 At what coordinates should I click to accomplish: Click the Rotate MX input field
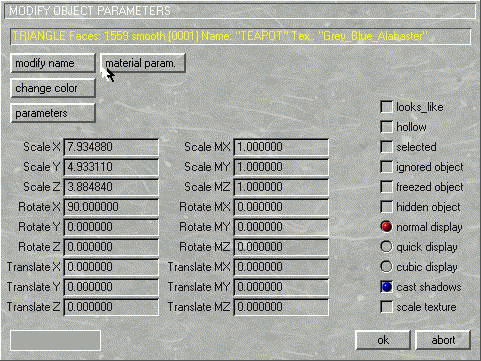(x=281, y=207)
